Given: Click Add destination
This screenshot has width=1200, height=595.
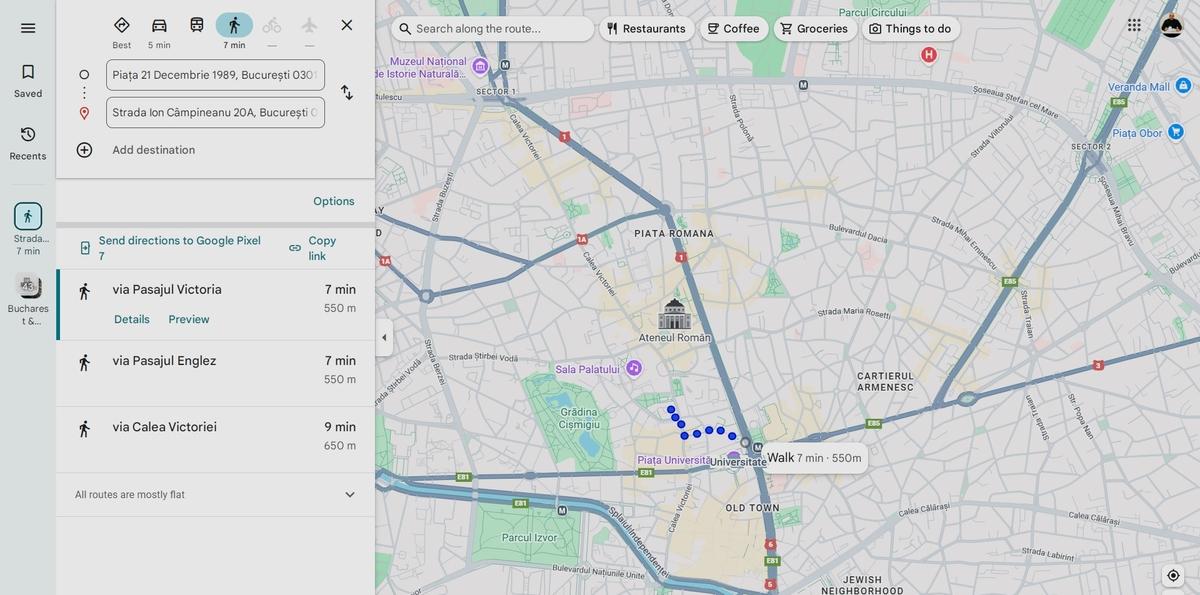Looking at the screenshot, I should point(153,150).
